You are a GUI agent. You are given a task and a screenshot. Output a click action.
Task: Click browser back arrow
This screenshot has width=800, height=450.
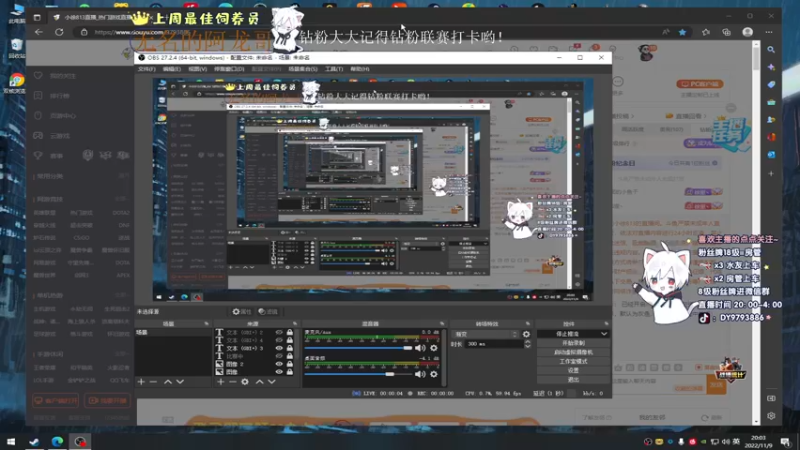coord(39,32)
